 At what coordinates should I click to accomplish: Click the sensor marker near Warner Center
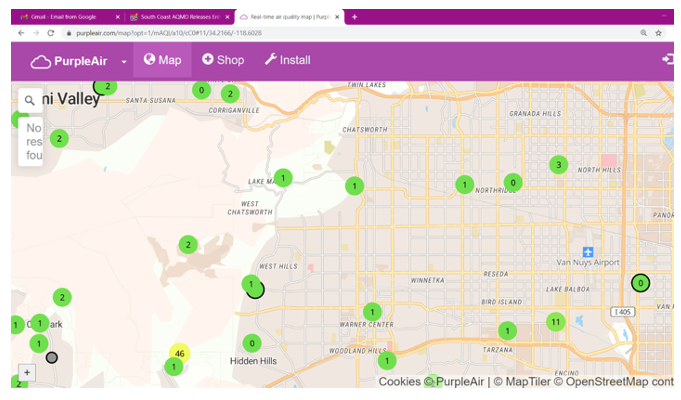(372, 312)
